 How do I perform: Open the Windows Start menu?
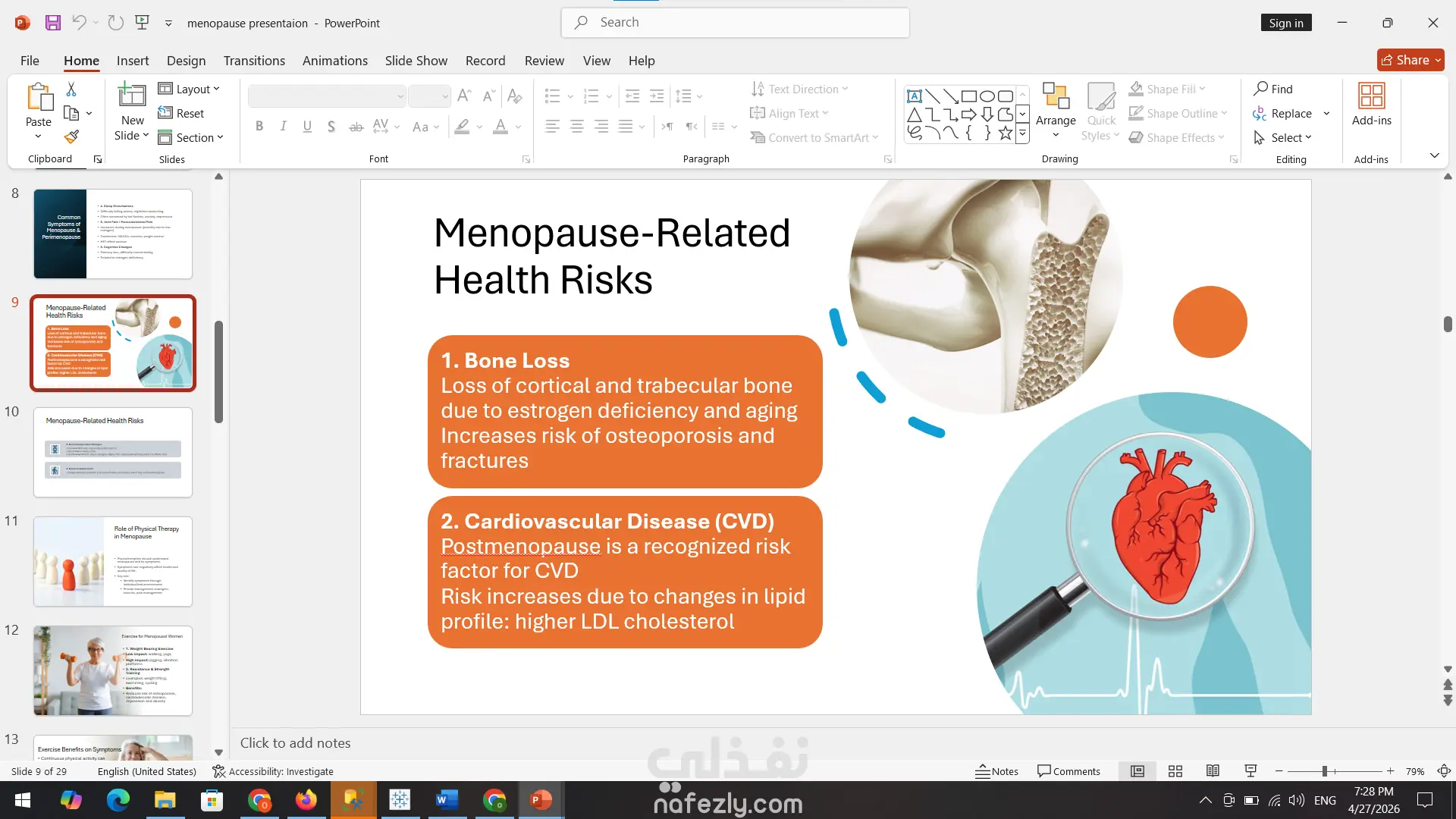point(23,800)
